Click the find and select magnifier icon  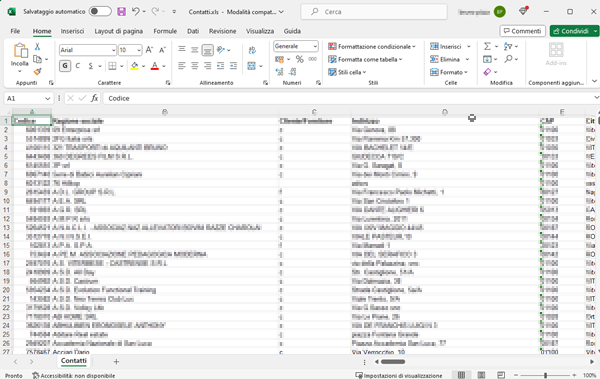pos(508,59)
